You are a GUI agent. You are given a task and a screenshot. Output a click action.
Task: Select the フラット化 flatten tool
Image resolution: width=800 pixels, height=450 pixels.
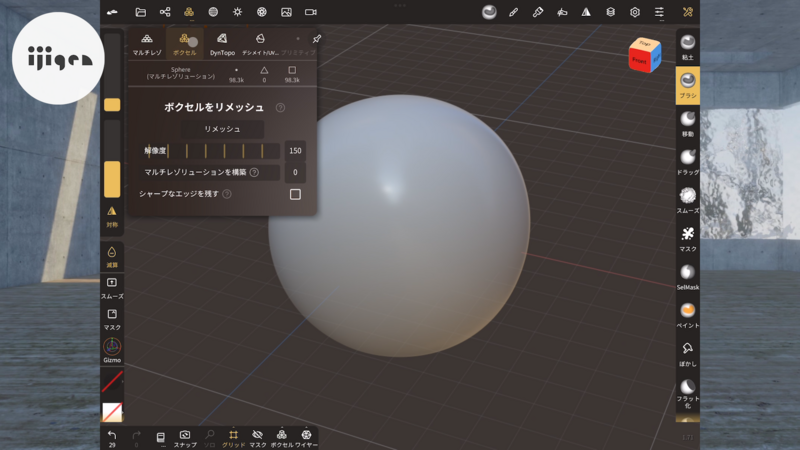pyautogui.click(x=688, y=394)
